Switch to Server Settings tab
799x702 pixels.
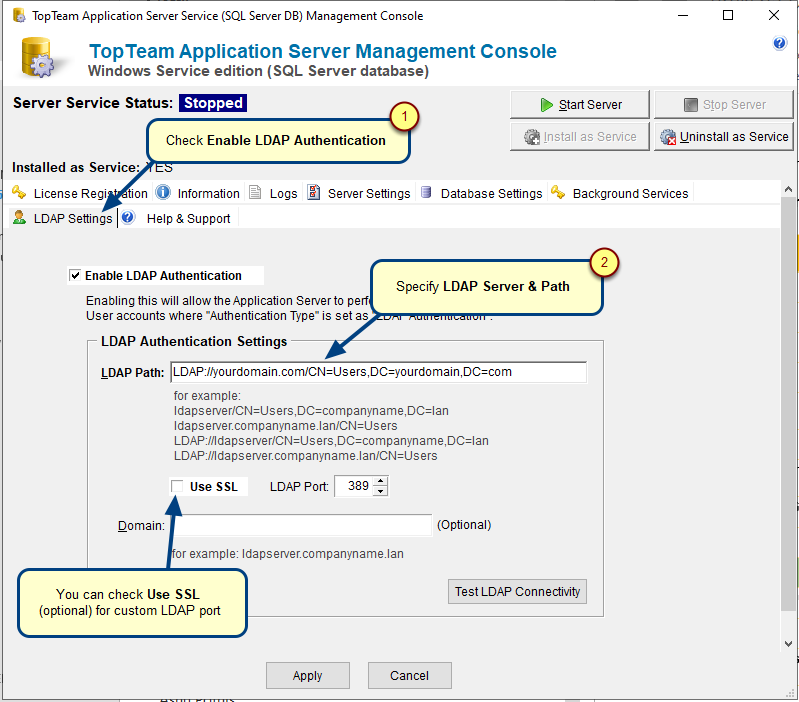tap(359, 194)
